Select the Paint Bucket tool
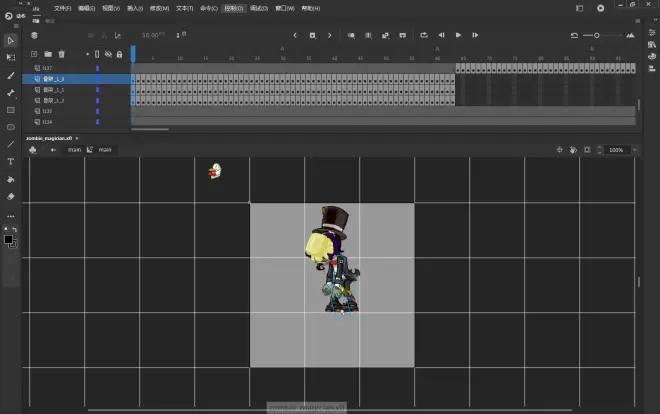Image resolution: width=660 pixels, height=414 pixels. 11,179
